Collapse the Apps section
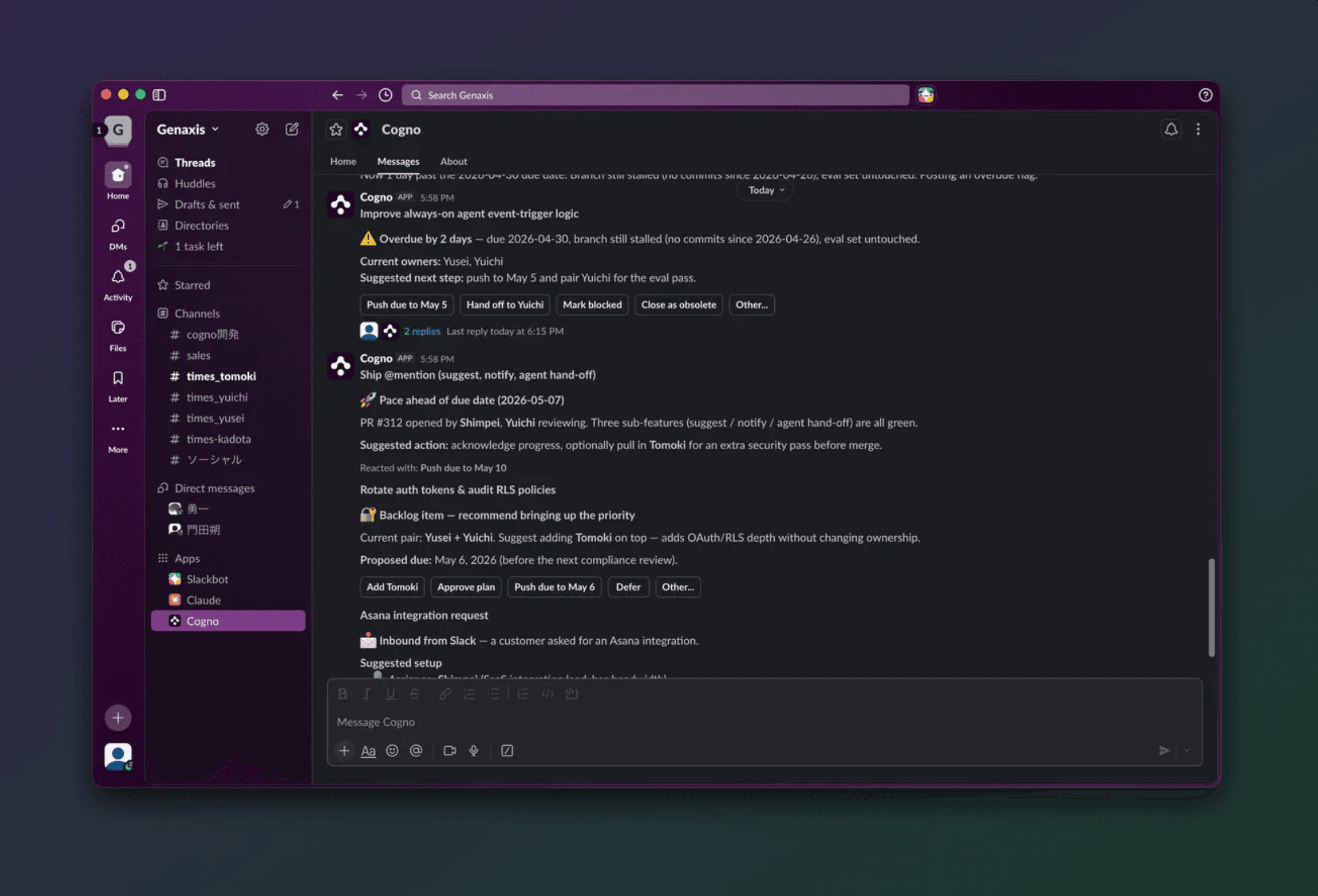This screenshot has width=1318, height=896. pyautogui.click(x=187, y=558)
